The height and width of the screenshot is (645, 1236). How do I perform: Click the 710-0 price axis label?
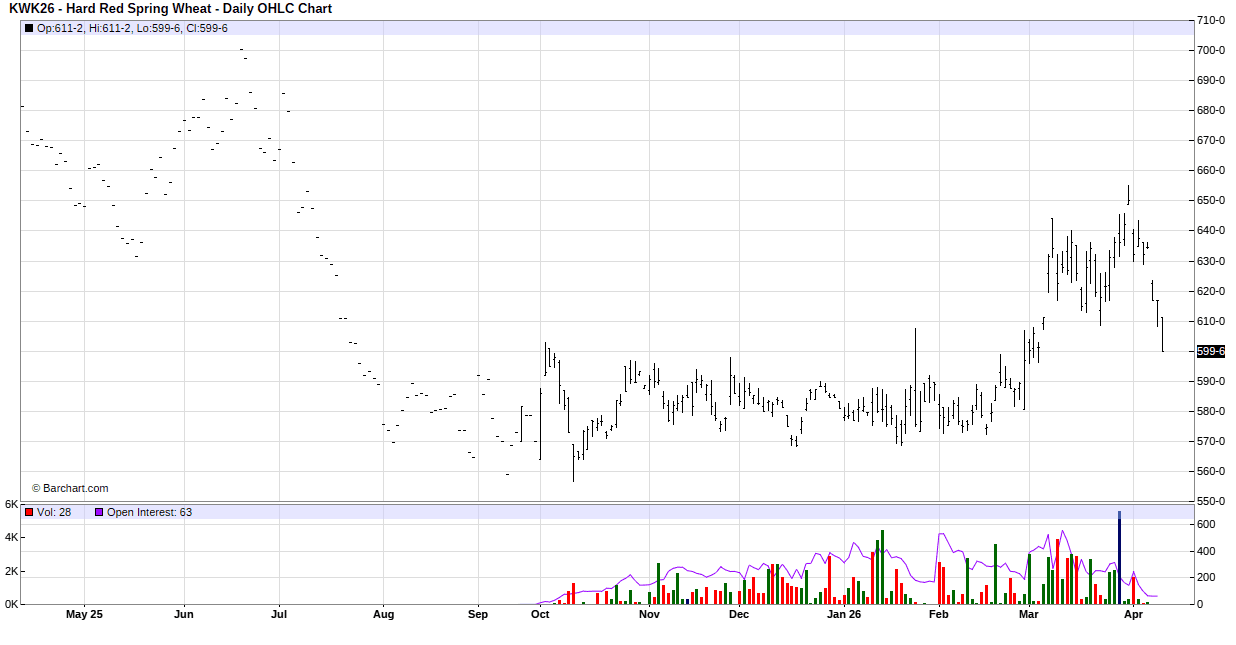[1211, 20]
